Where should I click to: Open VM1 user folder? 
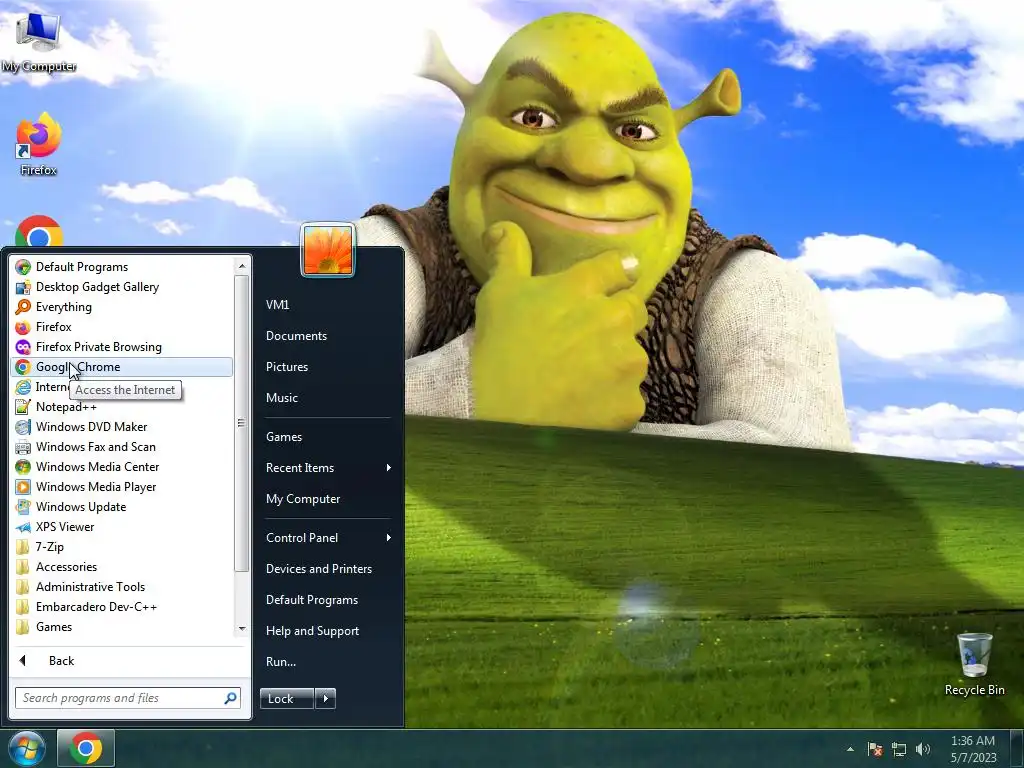coord(278,304)
